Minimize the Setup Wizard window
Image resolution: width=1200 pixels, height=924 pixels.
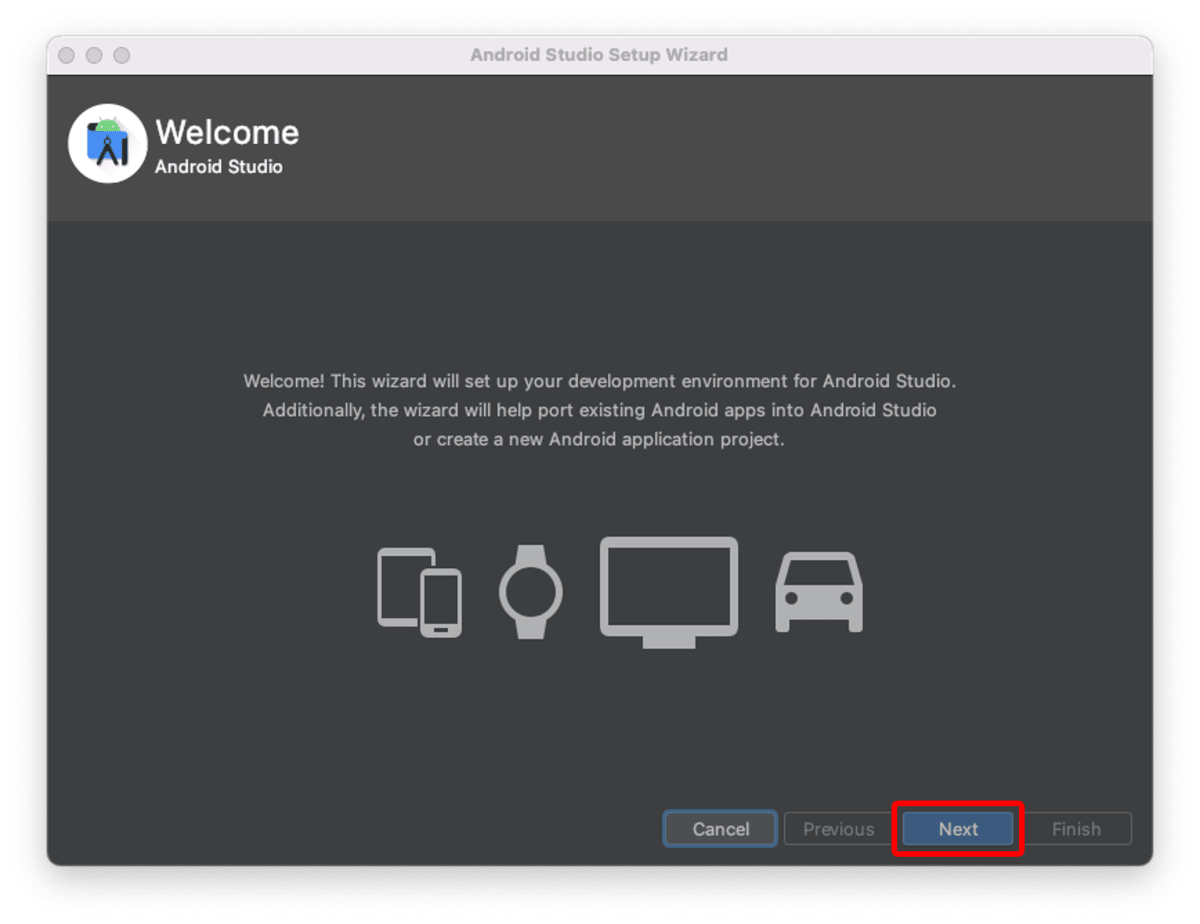pos(94,55)
